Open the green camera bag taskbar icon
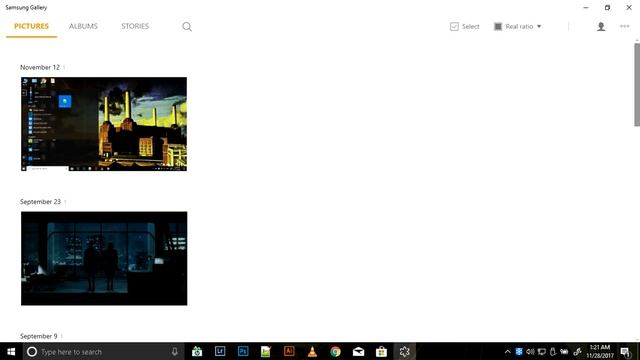Viewport: 640px width, 360px height. tap(197, 351)
